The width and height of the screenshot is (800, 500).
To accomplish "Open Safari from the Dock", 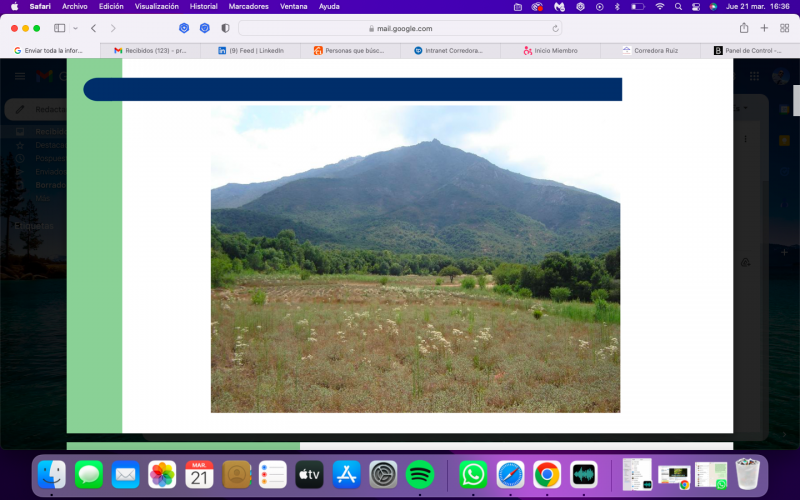I will (x=510, y=474).
